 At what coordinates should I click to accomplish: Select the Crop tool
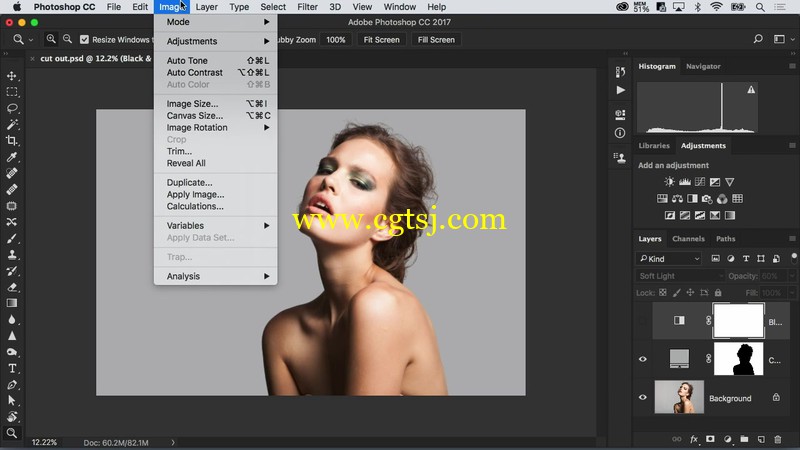(x=12, y=141)
